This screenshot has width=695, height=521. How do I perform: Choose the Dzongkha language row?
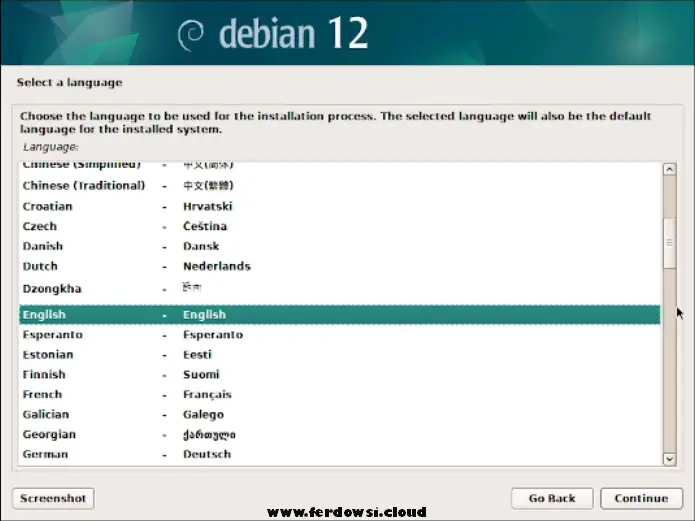[x=51, y=289]
